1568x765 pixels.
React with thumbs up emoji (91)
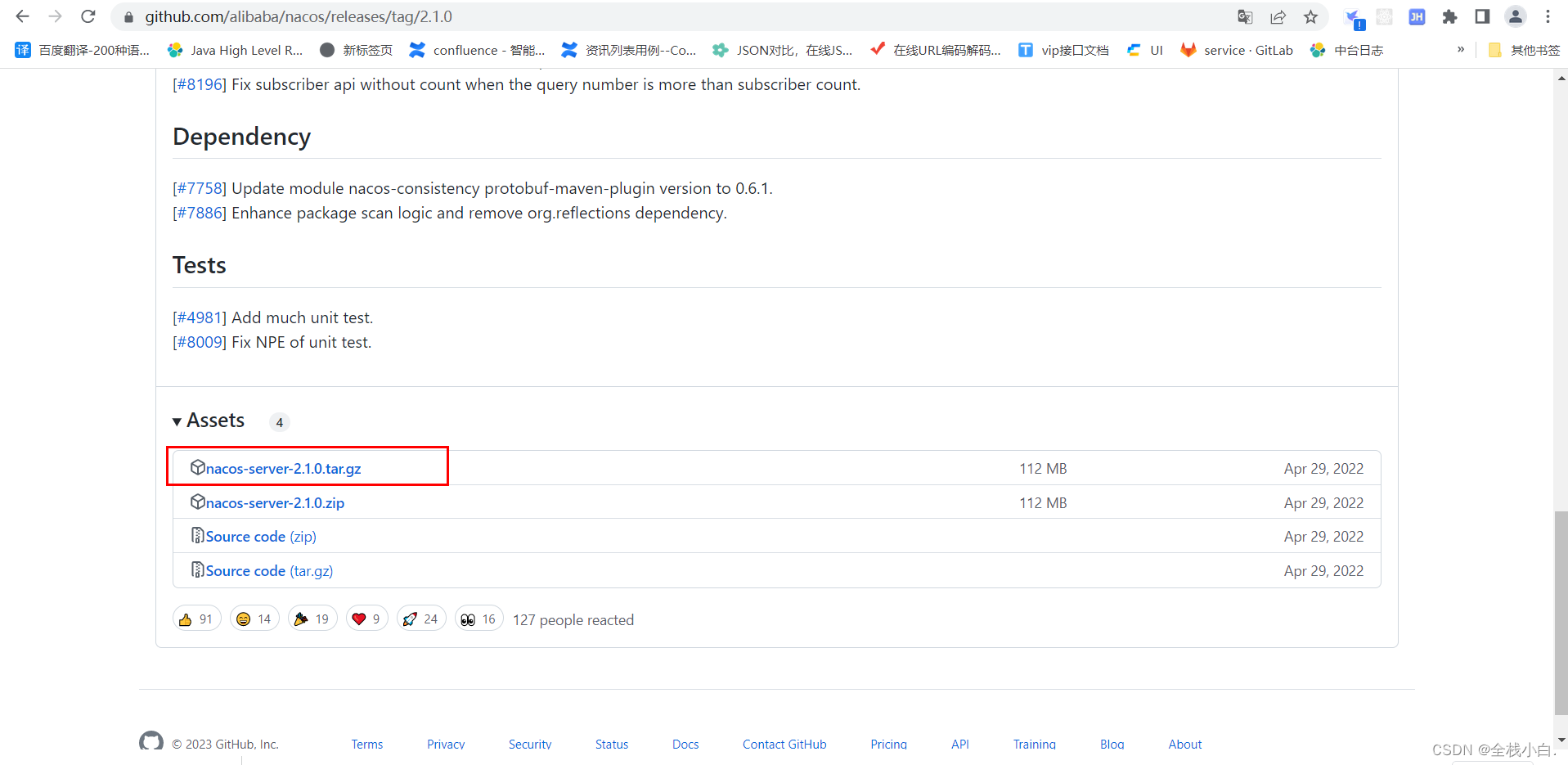[196, 619]
